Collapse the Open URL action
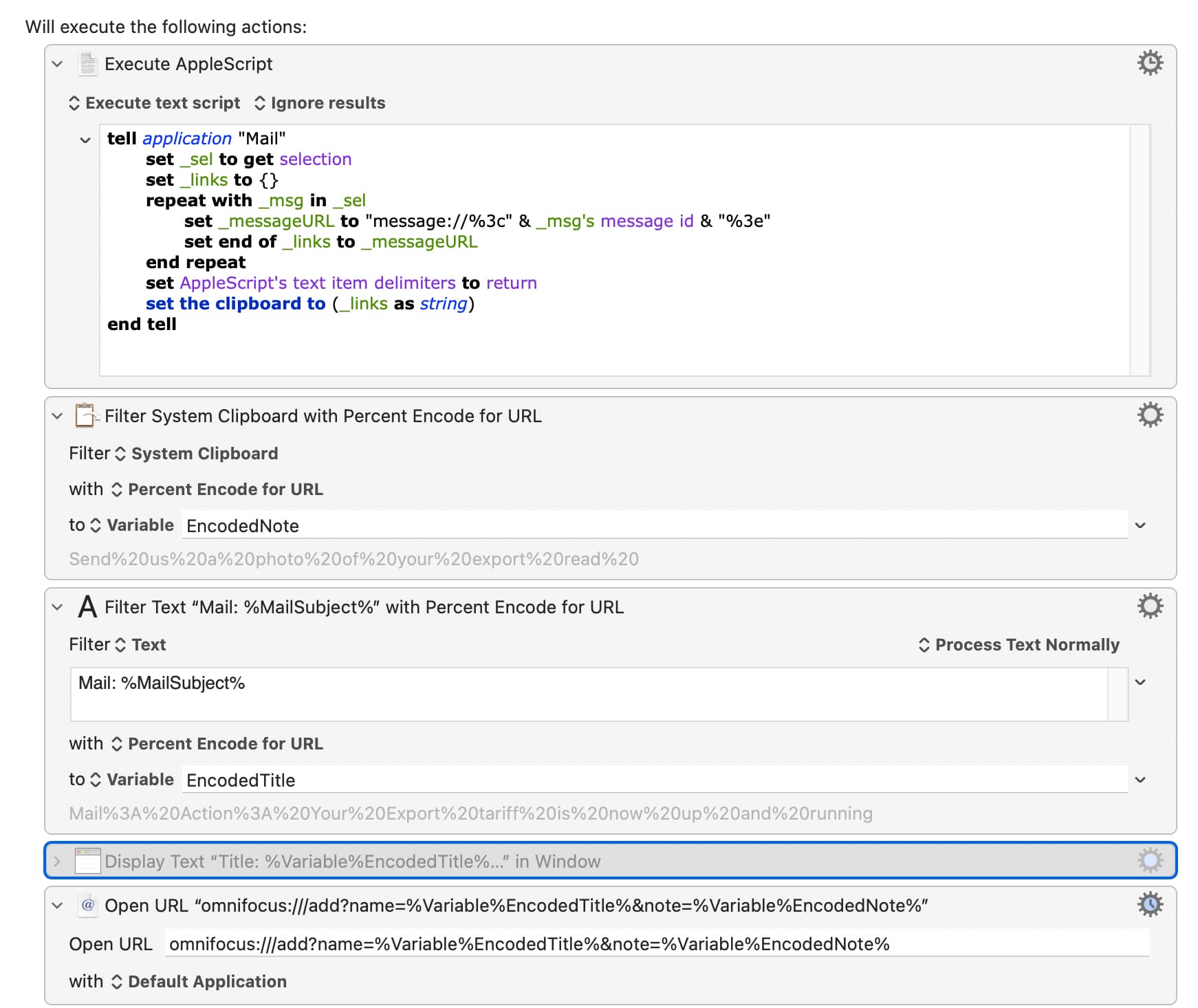This screenshot has height=1008, width=1198. [57, 906]
